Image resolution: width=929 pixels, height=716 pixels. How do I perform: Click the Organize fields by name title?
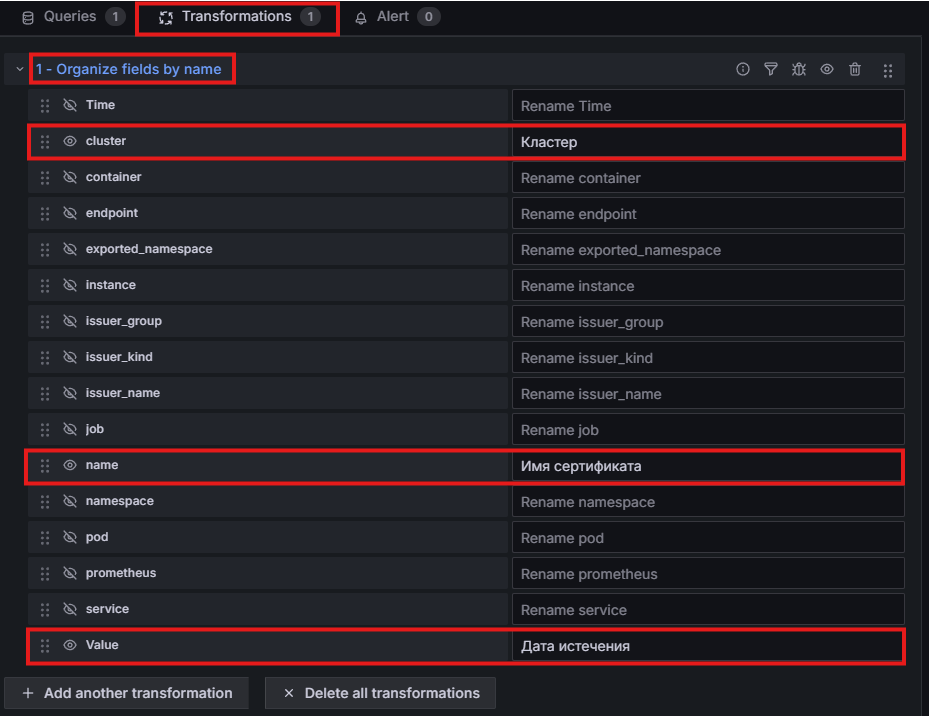click(x=128, y=69)
